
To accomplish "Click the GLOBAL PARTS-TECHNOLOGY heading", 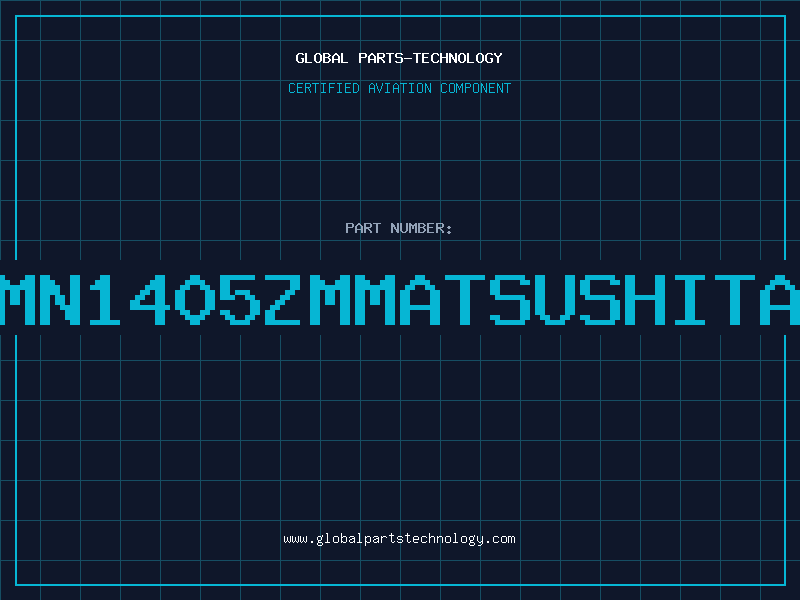I will [x=399, y=58].
